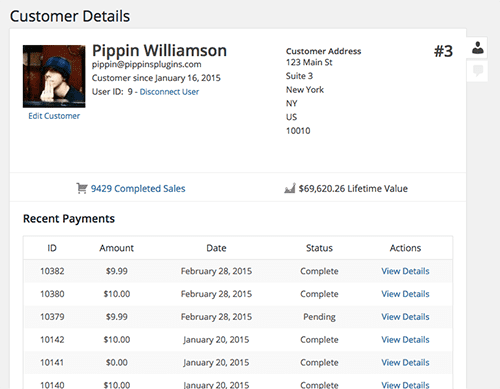Click the customer number #3 label
Screen dimensions: 500x389
tap(443, 51)
